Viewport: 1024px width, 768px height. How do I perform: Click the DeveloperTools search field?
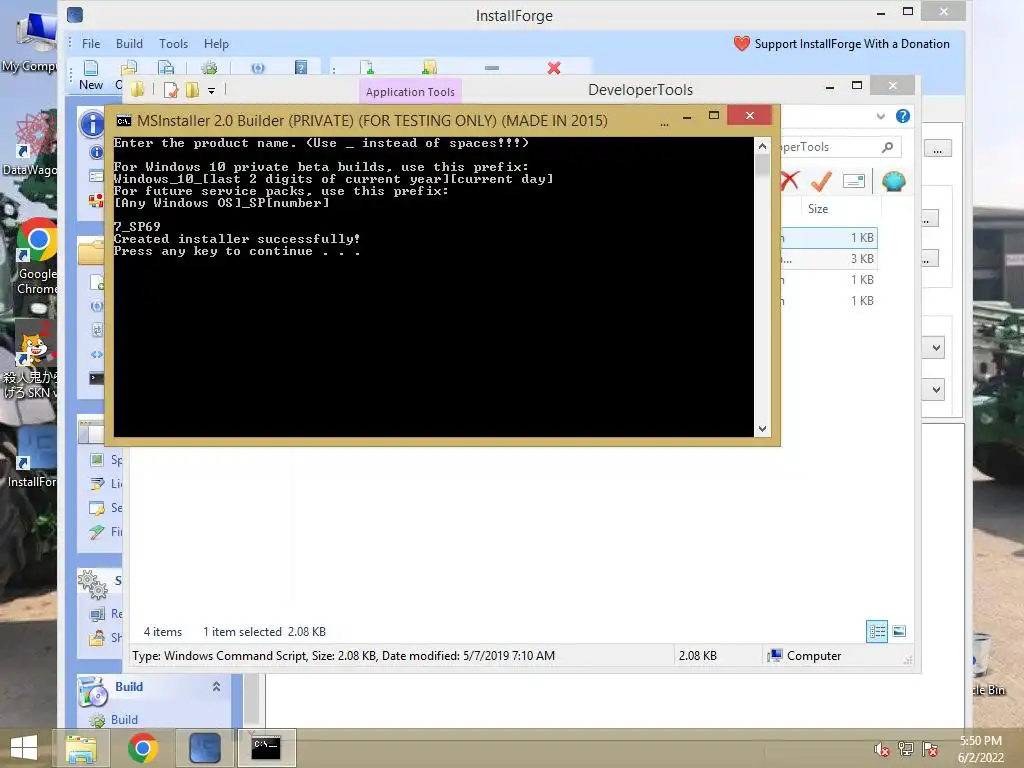pyautogui.click(x=840, y=147)
